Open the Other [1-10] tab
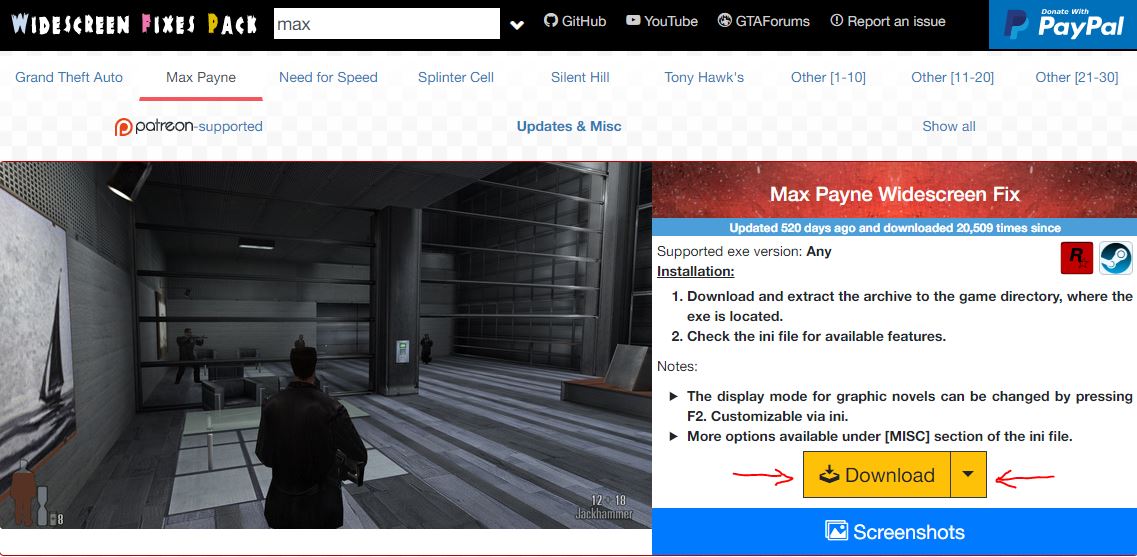This screenshot has width=1137, height=557. point(828,77)
